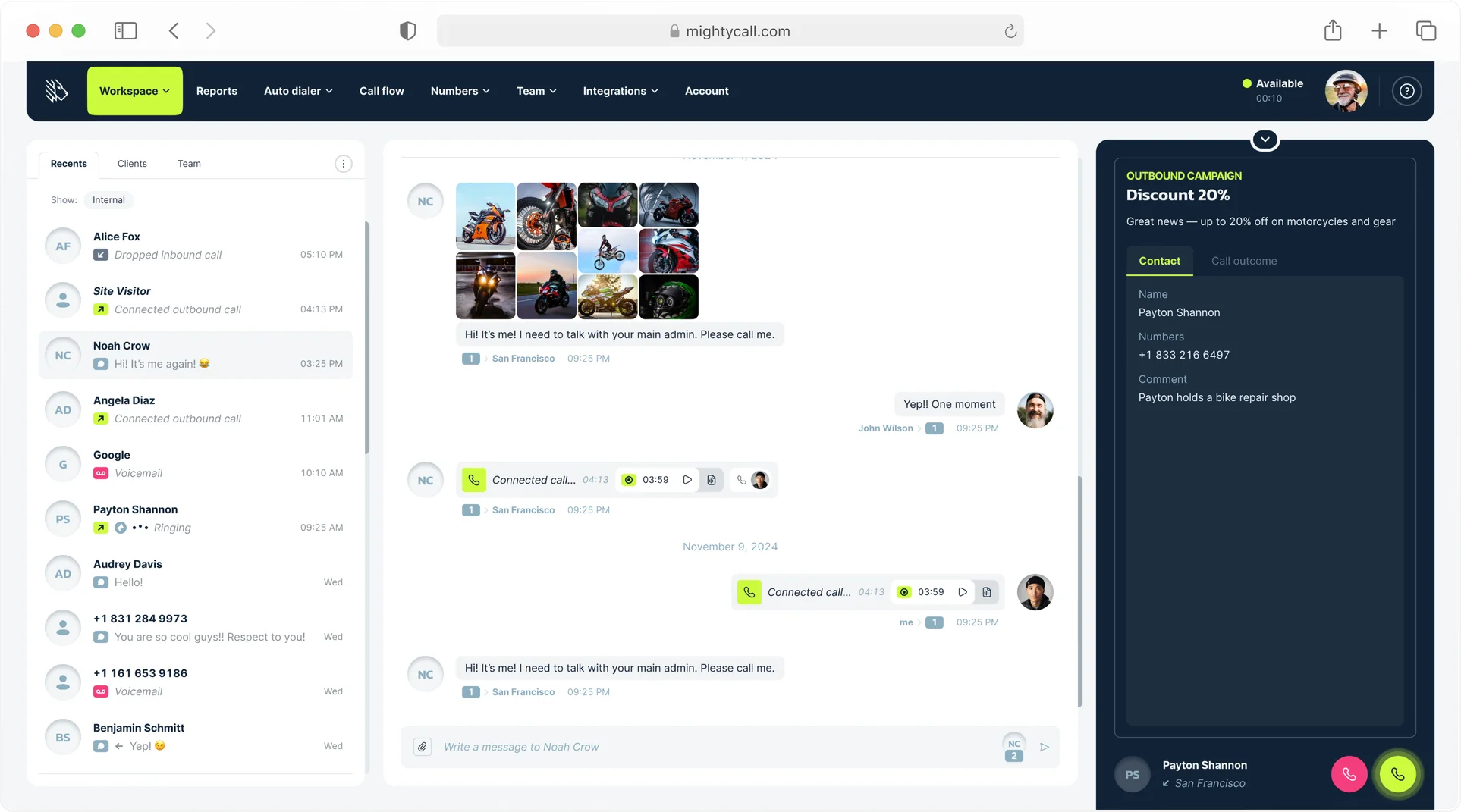Image resolution: width=1461 pixels, height=812 pixels.
Task: Open the Workspace dropdown
Action: [x=134, y=91]
